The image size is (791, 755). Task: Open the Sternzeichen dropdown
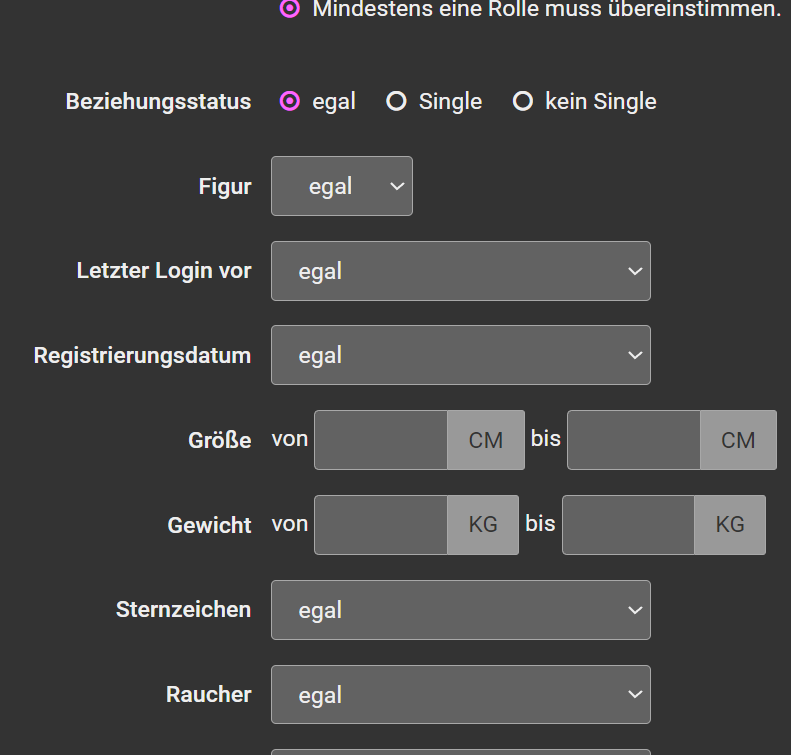pos(461,610)
